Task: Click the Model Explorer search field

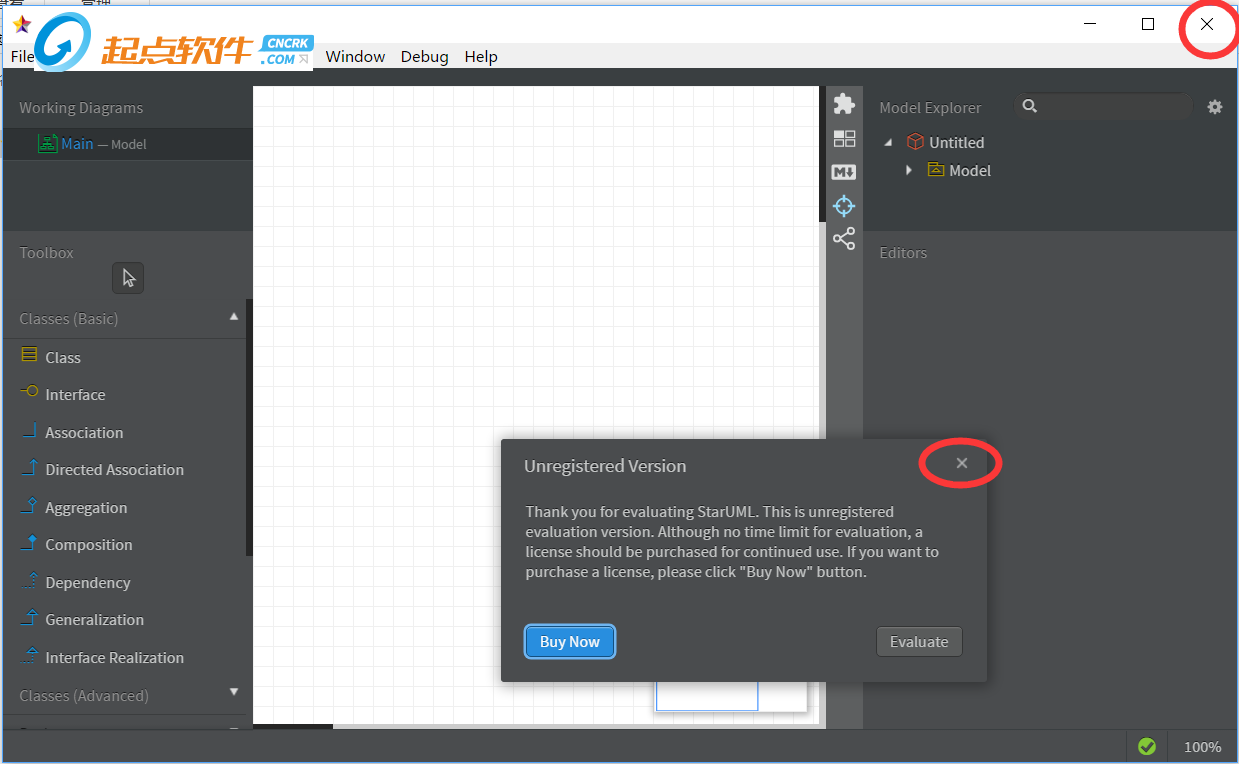Action: (x=1104, y=106)
